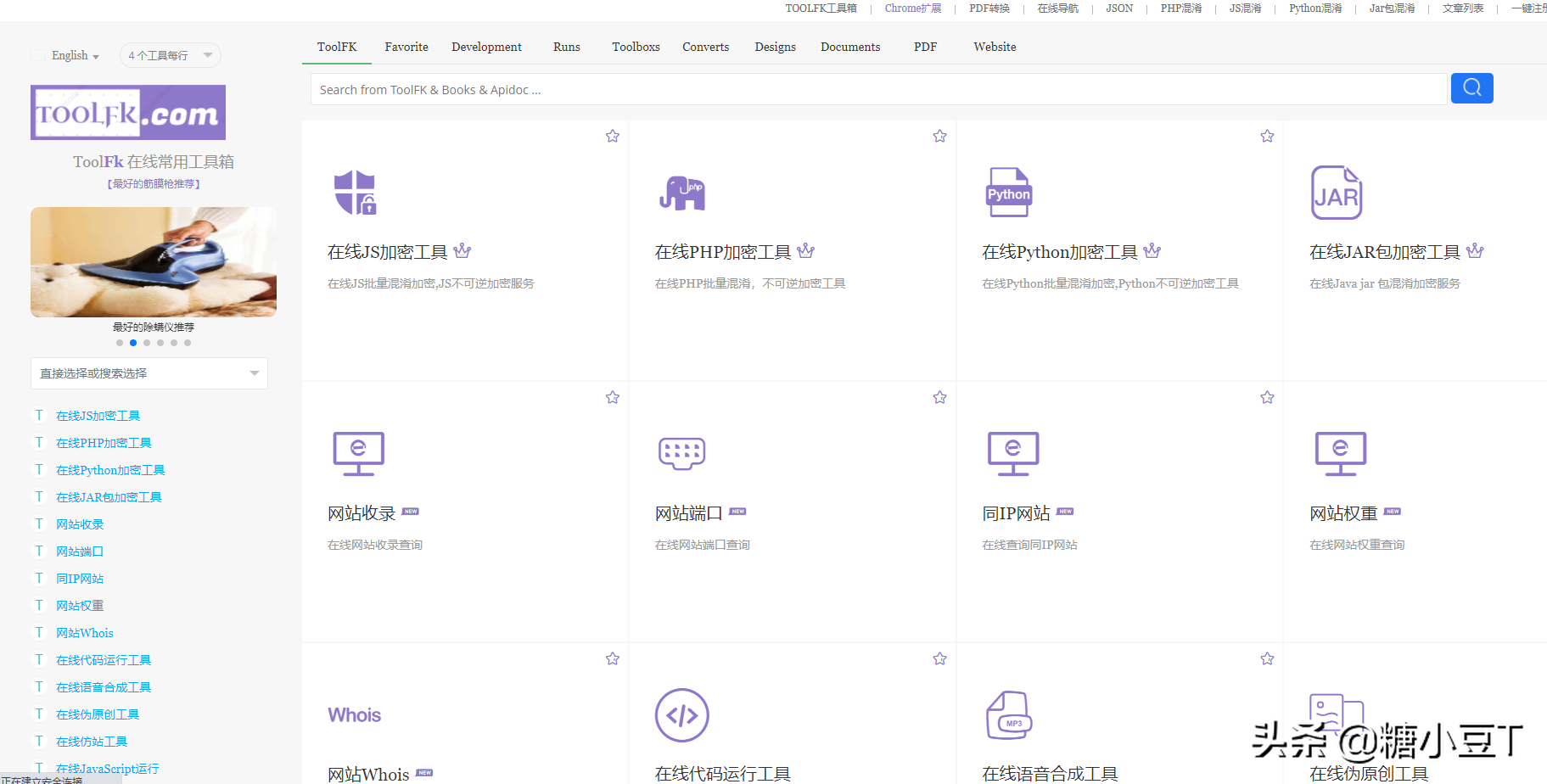Click the Whois logo icon
Viewport: 1547px width, 784px height.
click(355, 715)
